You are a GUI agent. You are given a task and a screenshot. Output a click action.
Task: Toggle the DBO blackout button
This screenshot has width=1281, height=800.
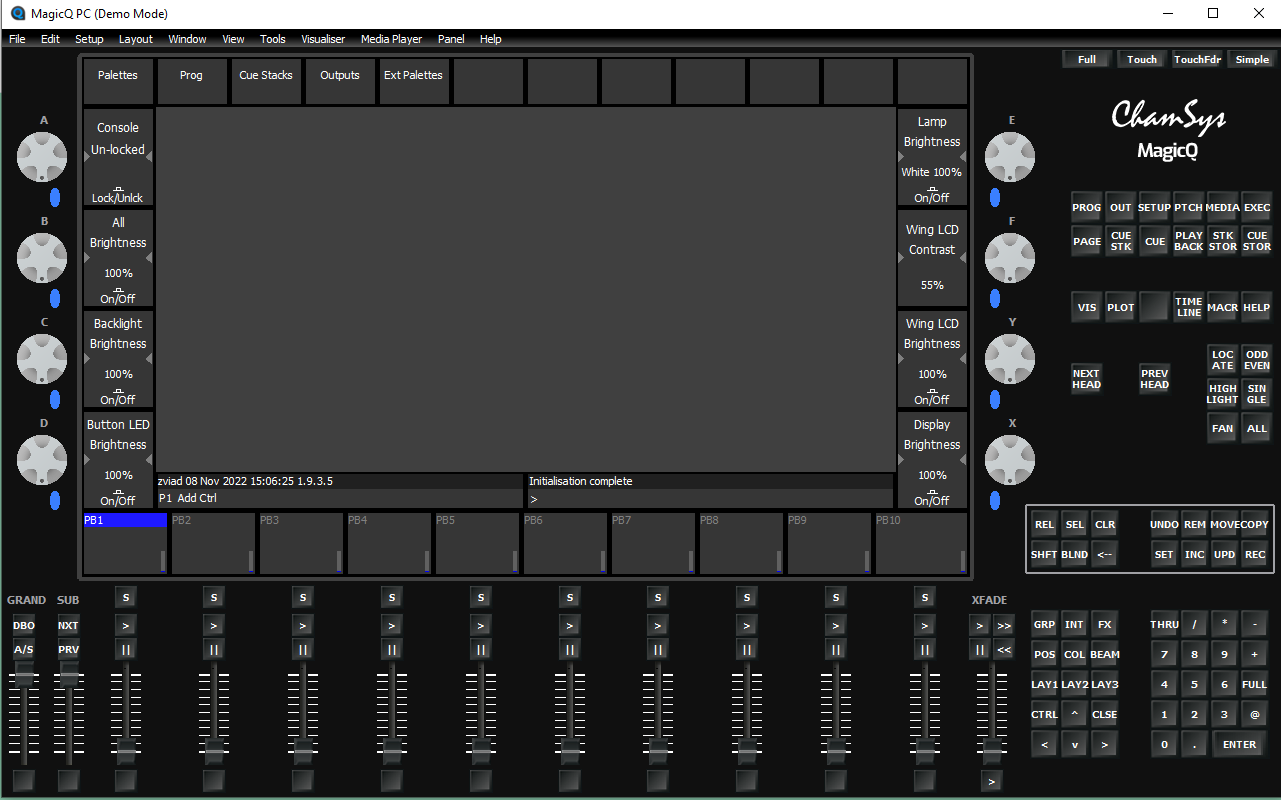click(x=24, y=625)
